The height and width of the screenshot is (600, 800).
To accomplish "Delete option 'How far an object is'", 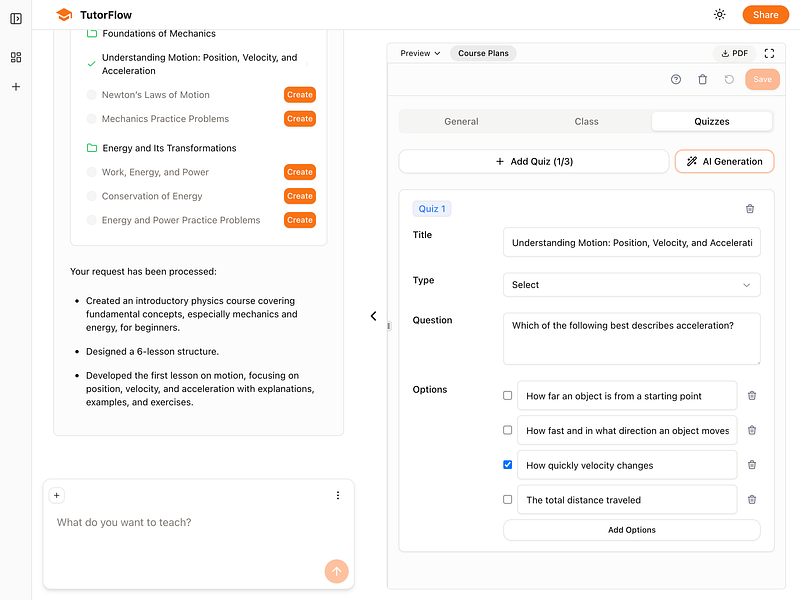I will pos(752,395).
